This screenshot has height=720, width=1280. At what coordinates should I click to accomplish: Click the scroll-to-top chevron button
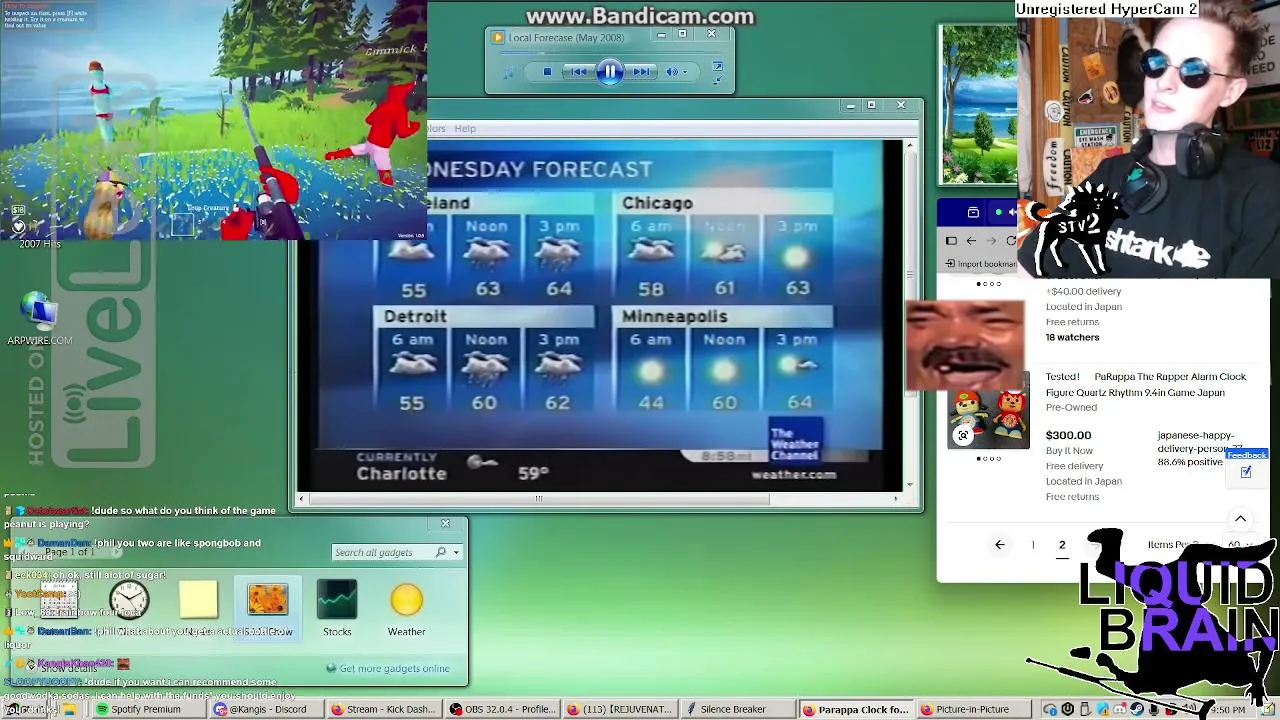click(1240, 519)
